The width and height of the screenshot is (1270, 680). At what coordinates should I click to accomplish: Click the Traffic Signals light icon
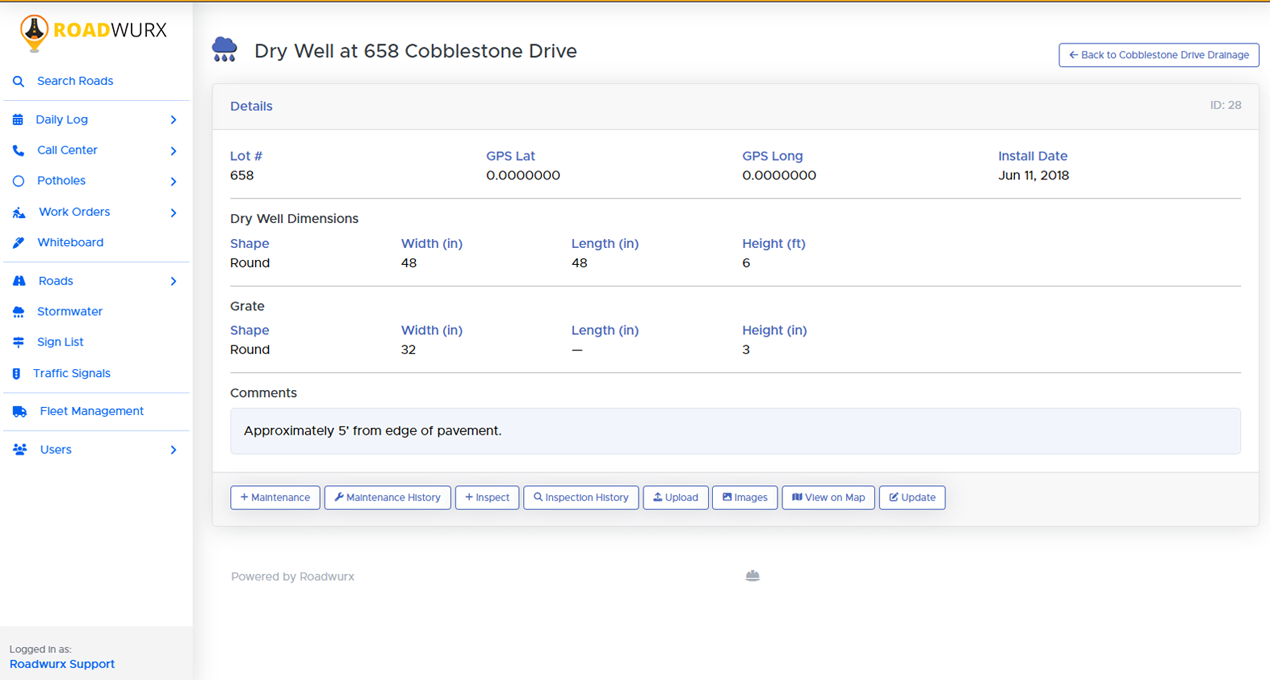click(16, 374)
